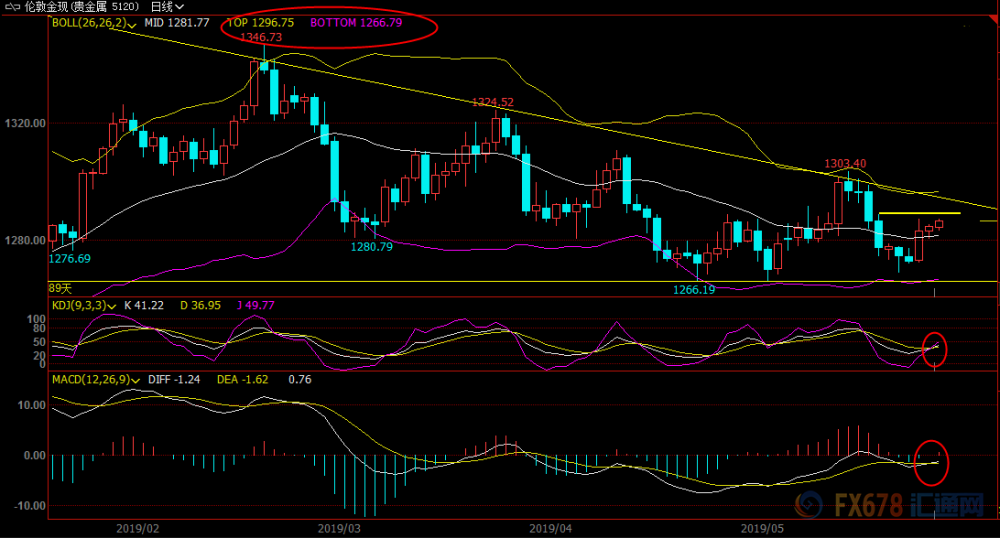The height and width of the screenshot is (538, 1000).
Task: Click the 2019/02 date axis label
Action: point(138,528)
